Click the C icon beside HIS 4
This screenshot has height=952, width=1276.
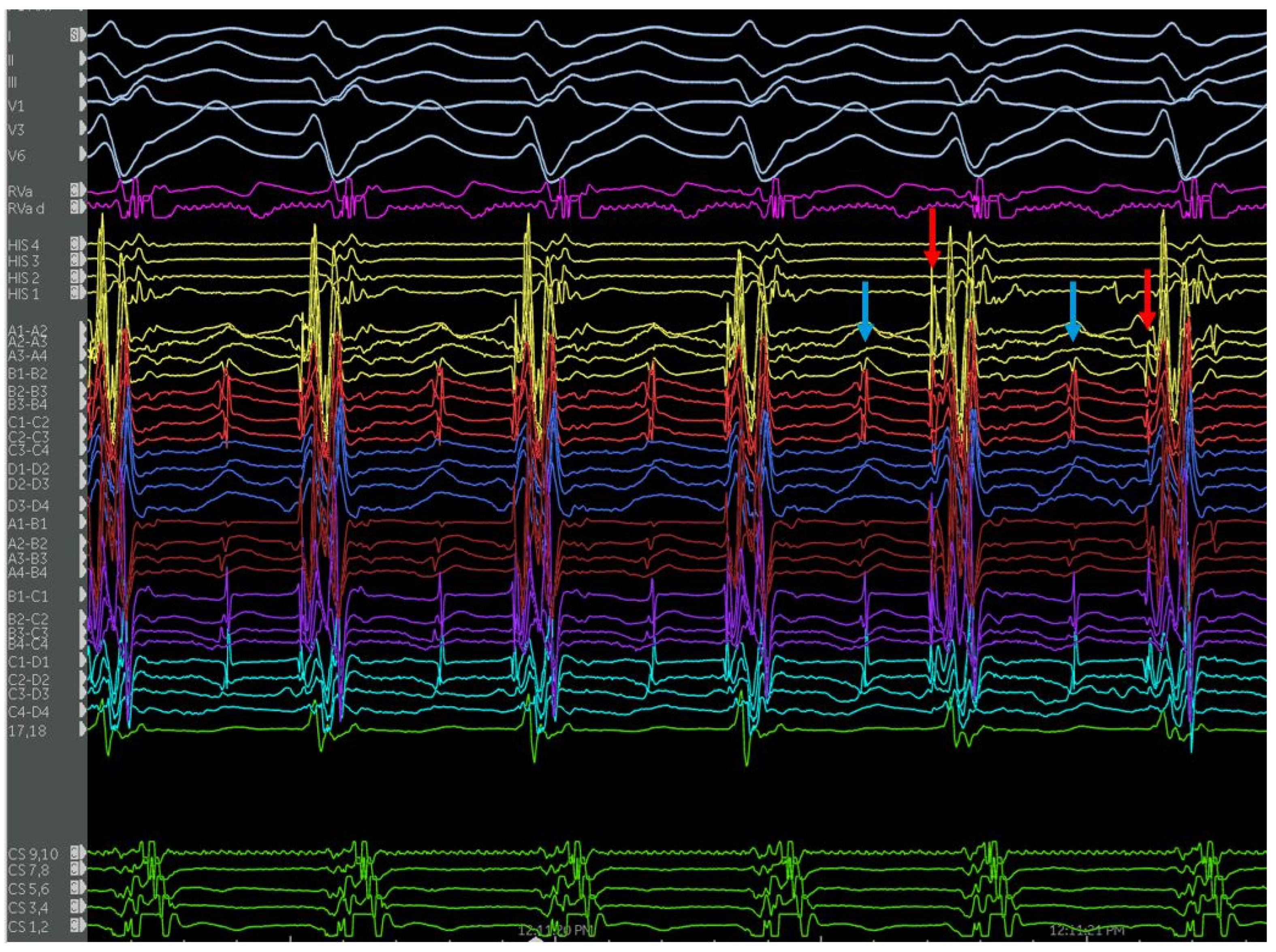pos(75,244)
